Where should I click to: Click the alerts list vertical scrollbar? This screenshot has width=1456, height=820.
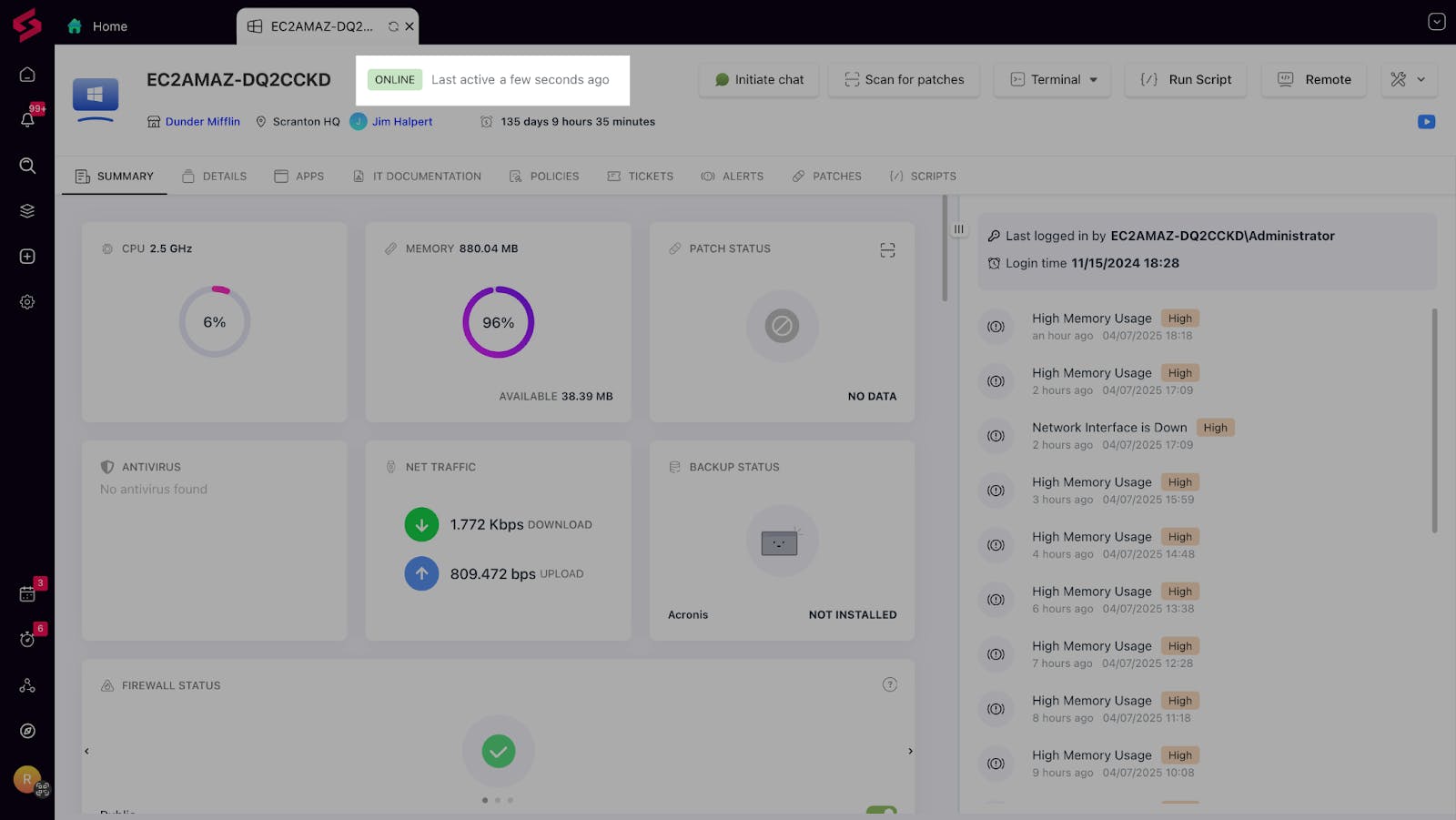point(1434,420)
